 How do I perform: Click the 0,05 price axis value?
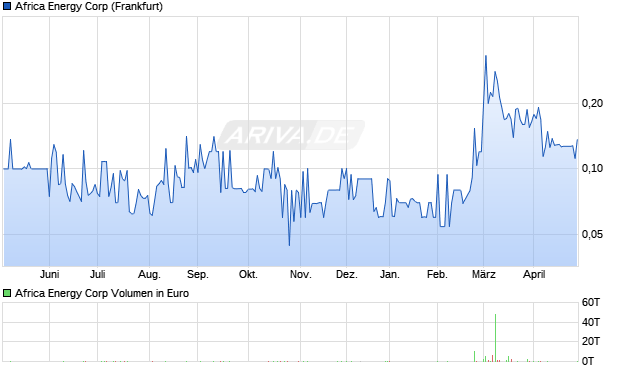592,234
